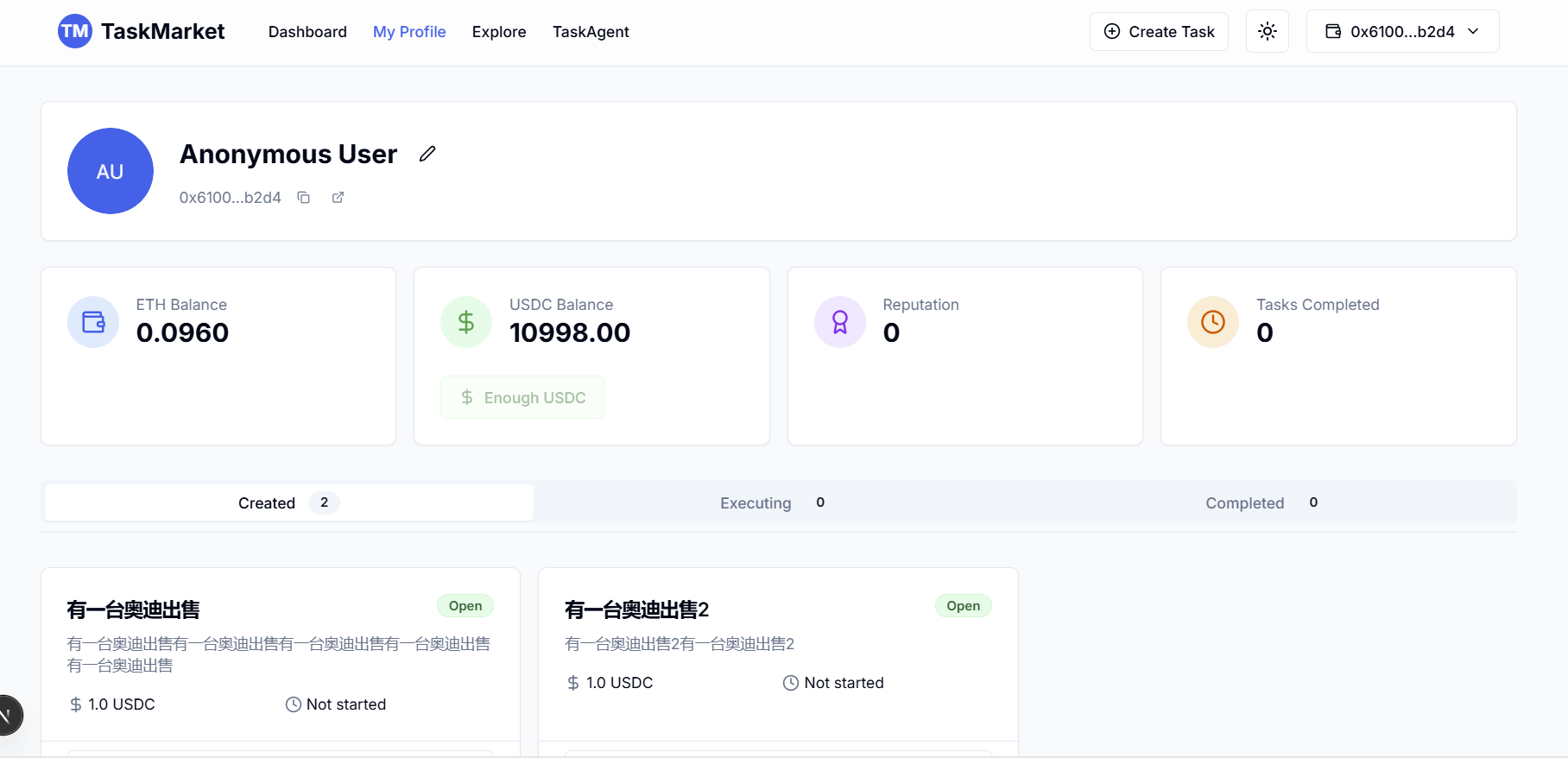
Task: Click the ETH Balance wallet icon
Action: coord(93,322)
